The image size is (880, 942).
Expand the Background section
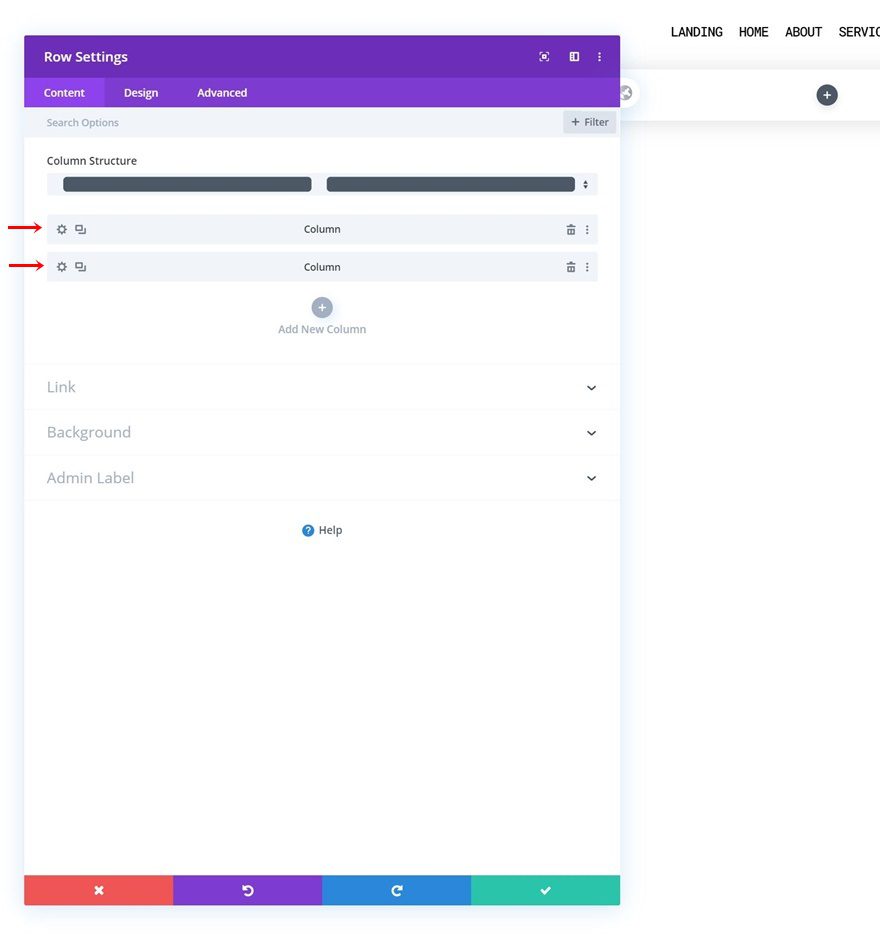[322, 432]
